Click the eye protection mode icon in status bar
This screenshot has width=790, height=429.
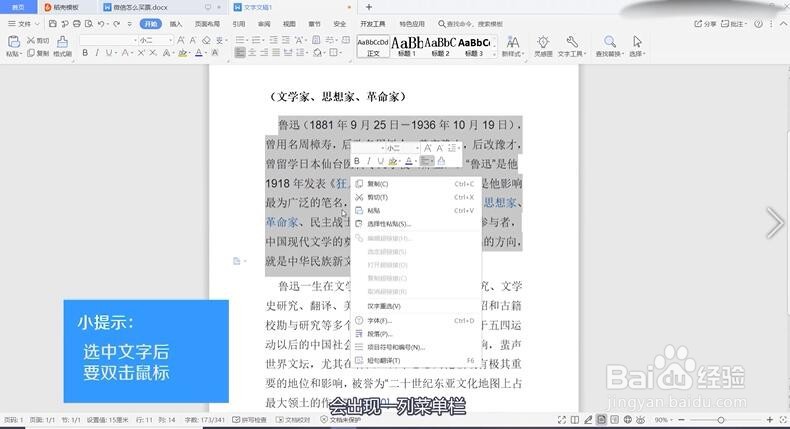pos(640,419)
